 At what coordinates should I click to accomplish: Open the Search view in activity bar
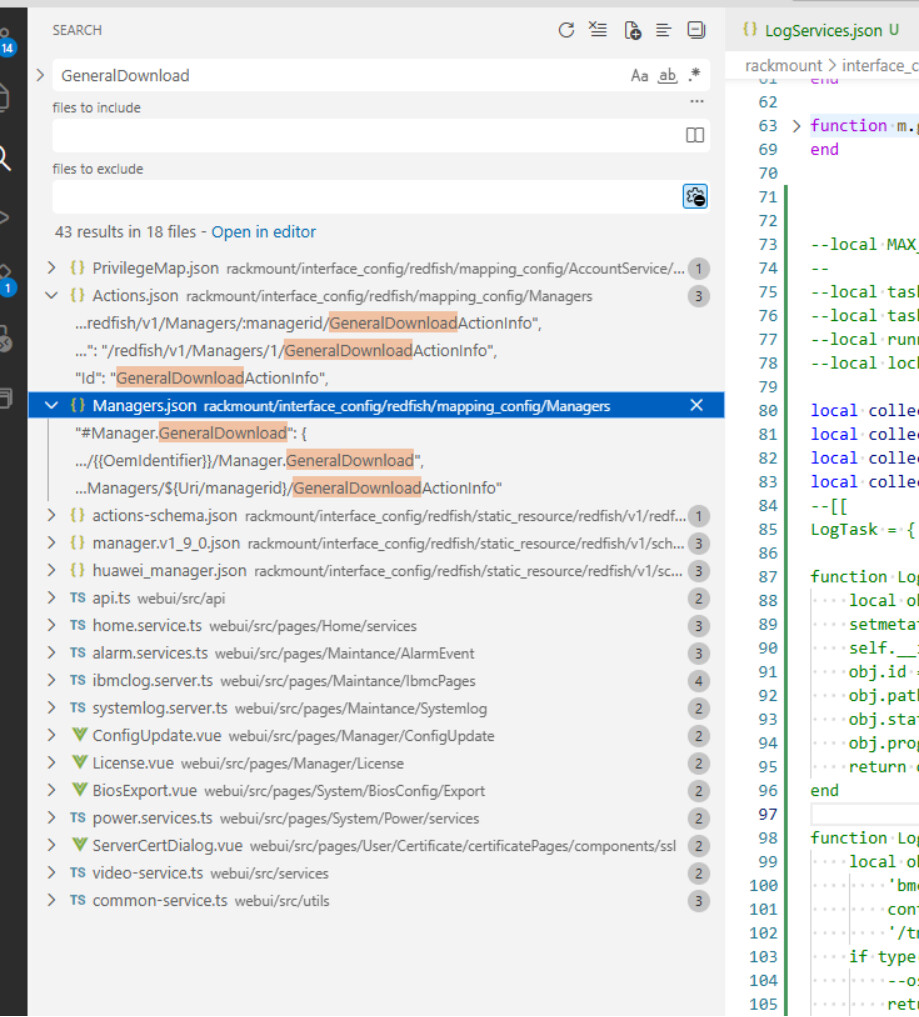pos(6,158)
